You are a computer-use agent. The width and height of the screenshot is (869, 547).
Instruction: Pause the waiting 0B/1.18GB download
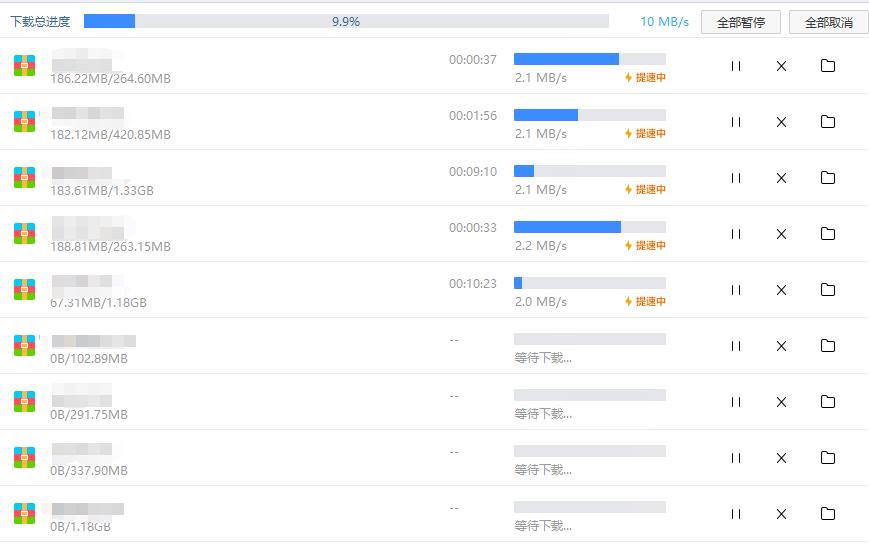[x=736, y=514]
